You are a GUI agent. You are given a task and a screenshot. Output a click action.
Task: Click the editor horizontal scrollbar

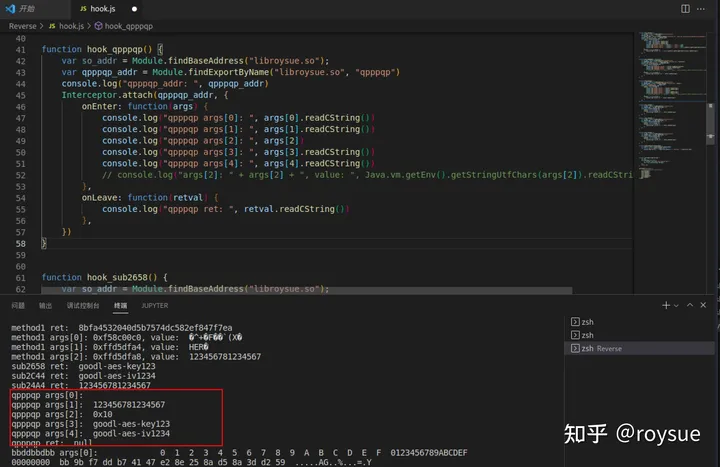point(307,291)
